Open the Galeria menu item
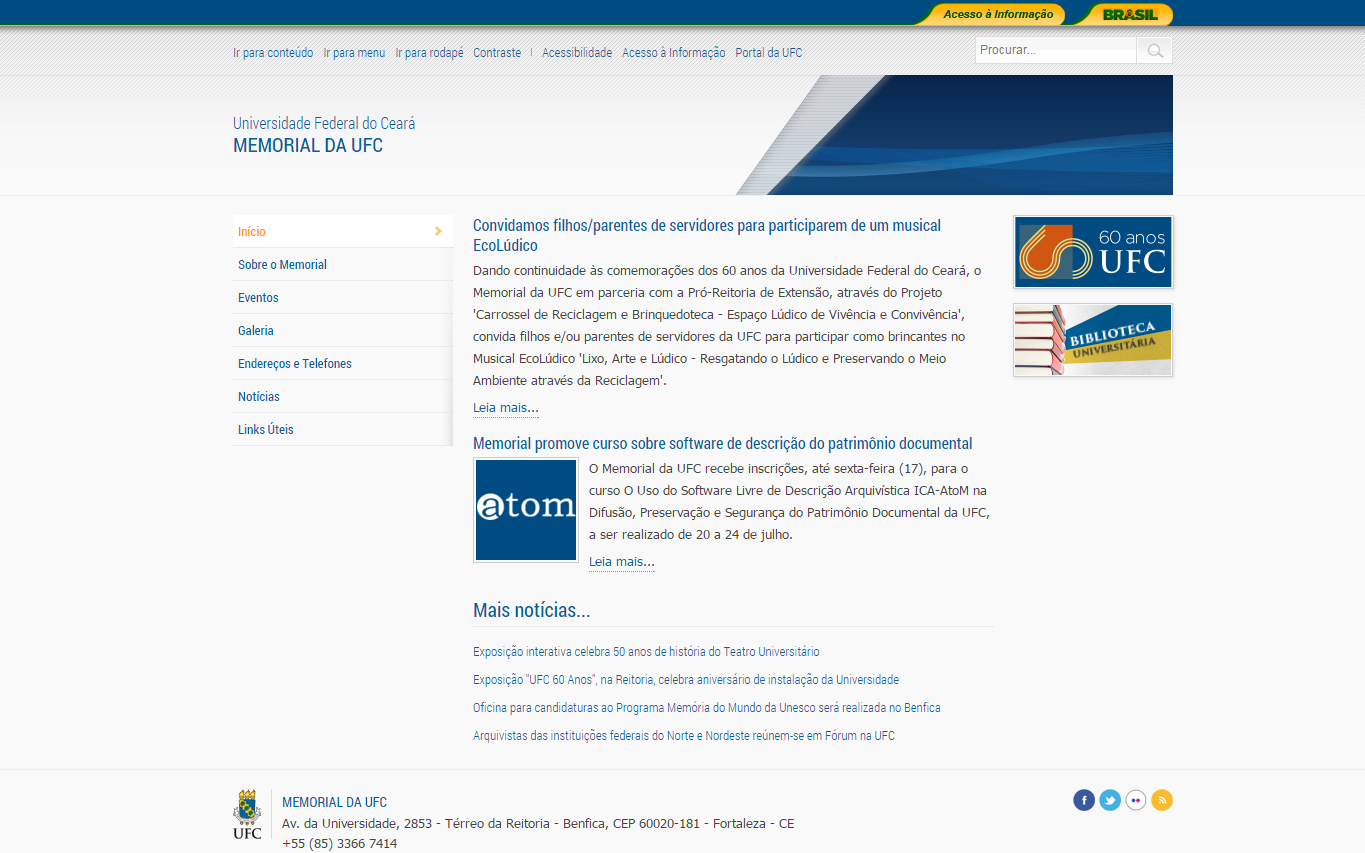Screen dimensions: 1365x853 click(256, 331)
